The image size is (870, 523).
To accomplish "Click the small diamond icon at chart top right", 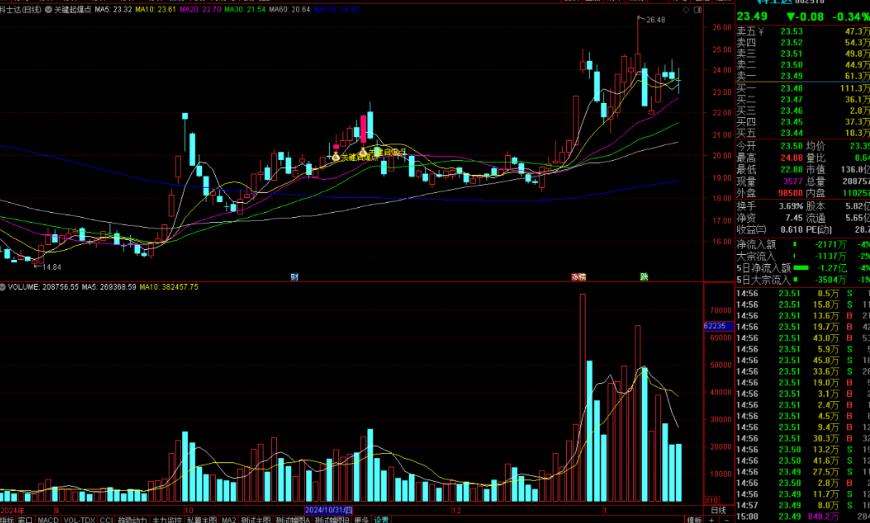I will [x=686, y=9].
